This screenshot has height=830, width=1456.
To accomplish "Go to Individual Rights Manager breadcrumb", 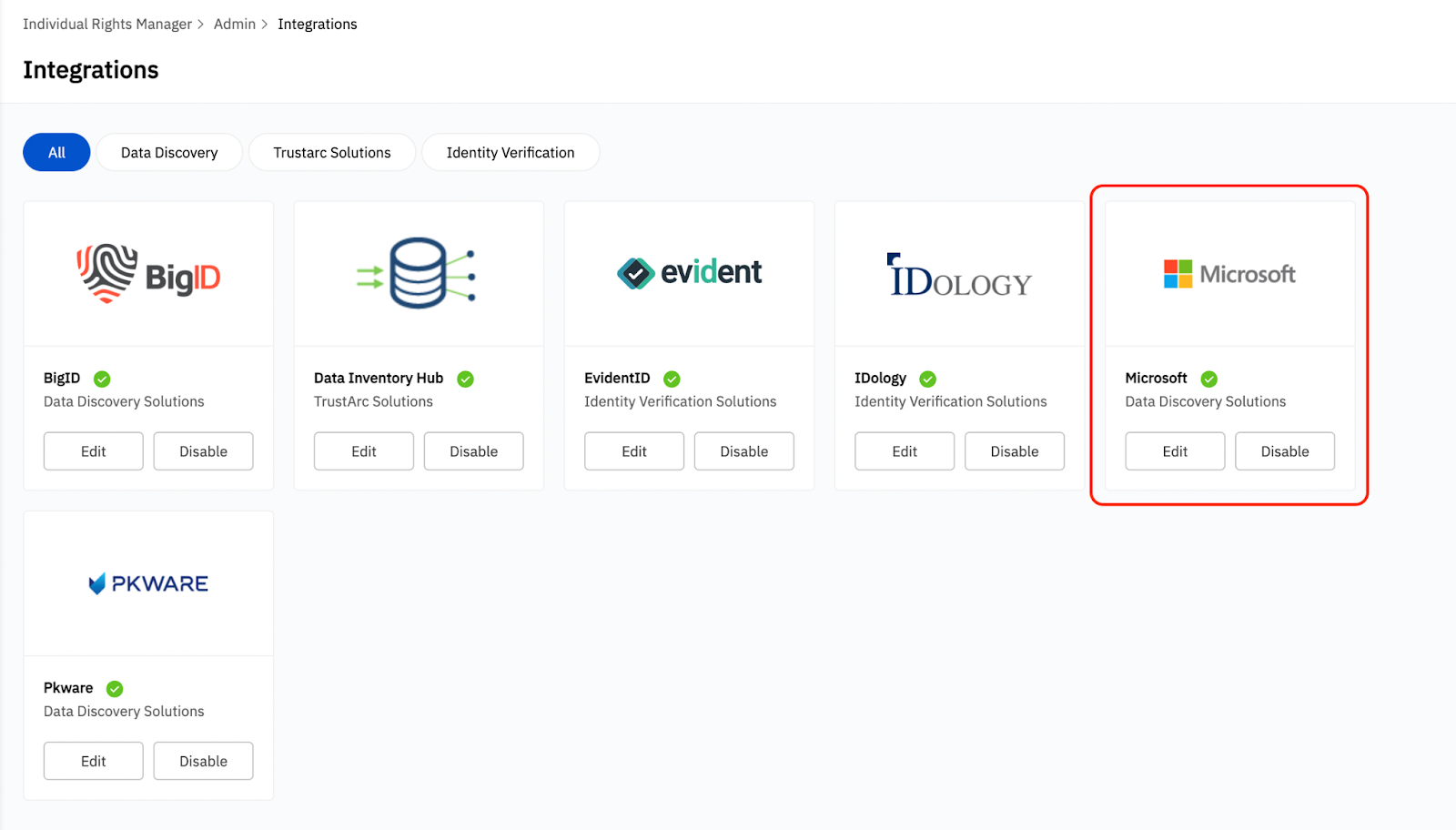I will tap(107, 24).
